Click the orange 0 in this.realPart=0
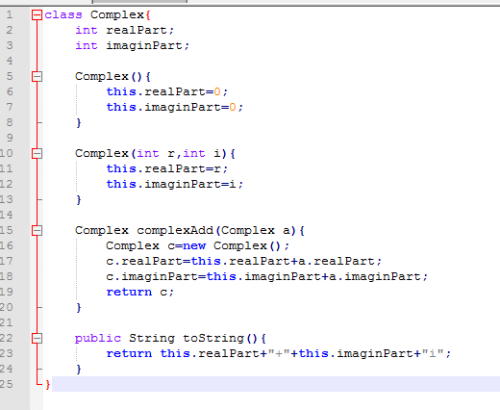The image size is (500, 410). 217,92
